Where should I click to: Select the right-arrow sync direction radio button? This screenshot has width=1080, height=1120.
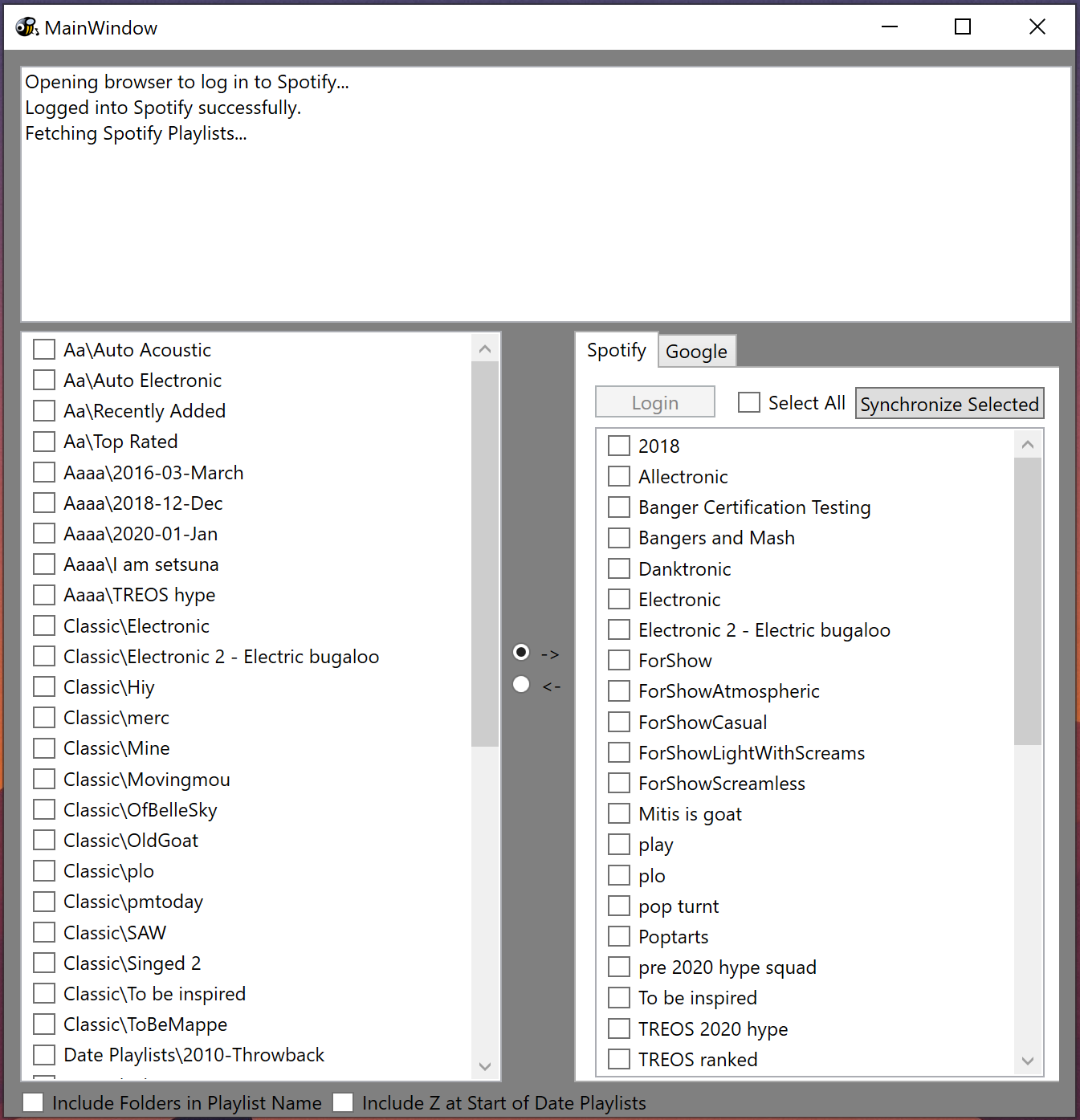[521, 652]
